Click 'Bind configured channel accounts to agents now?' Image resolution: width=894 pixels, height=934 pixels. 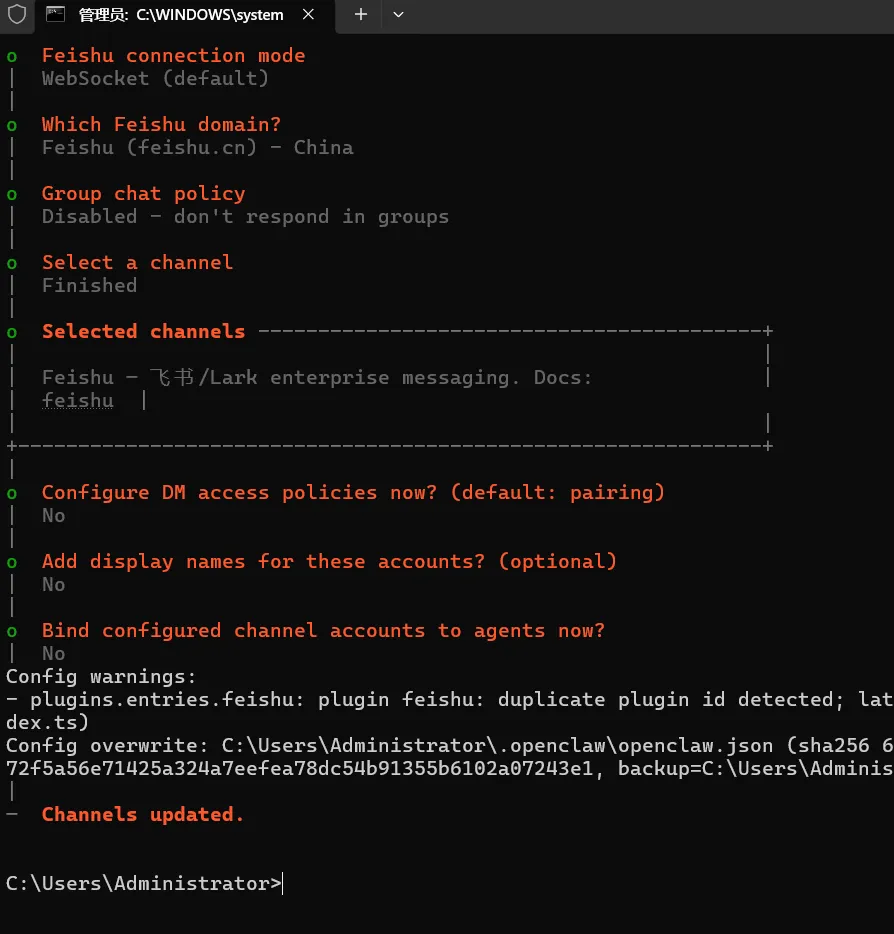[x=323, y=630]
